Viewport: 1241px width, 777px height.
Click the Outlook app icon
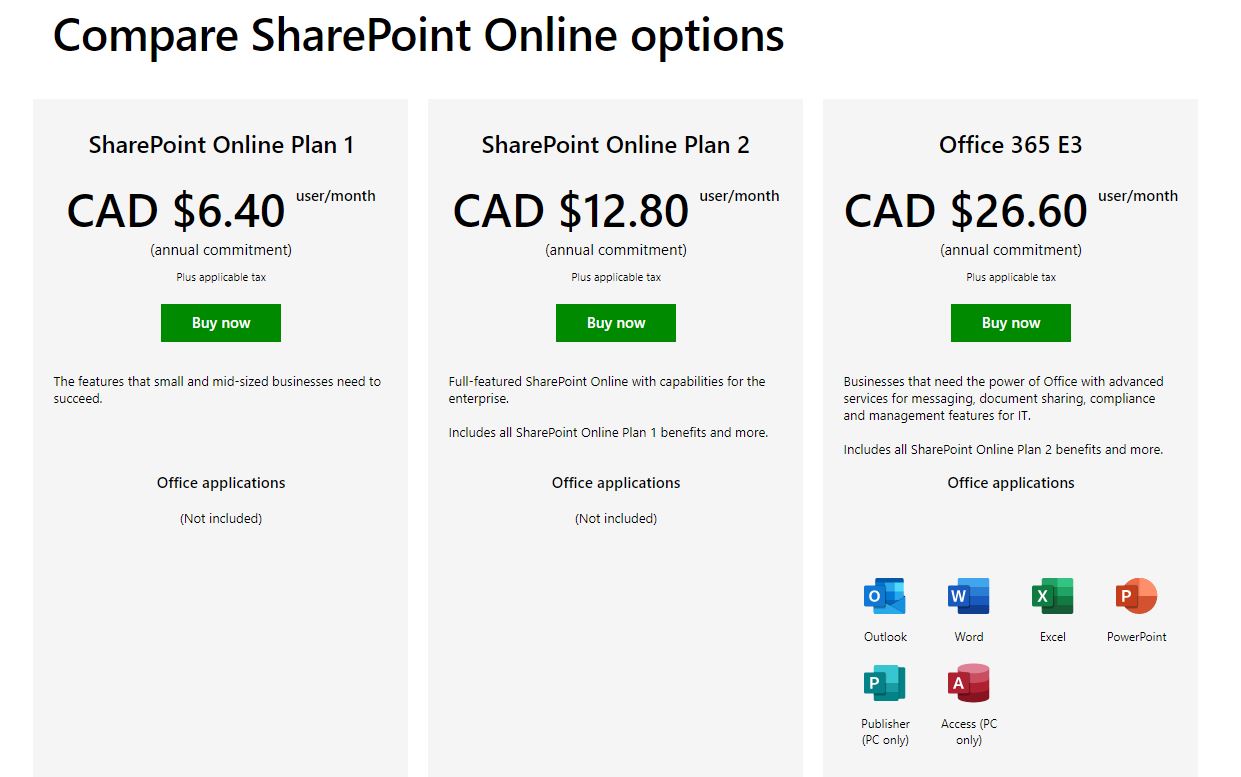885,596
